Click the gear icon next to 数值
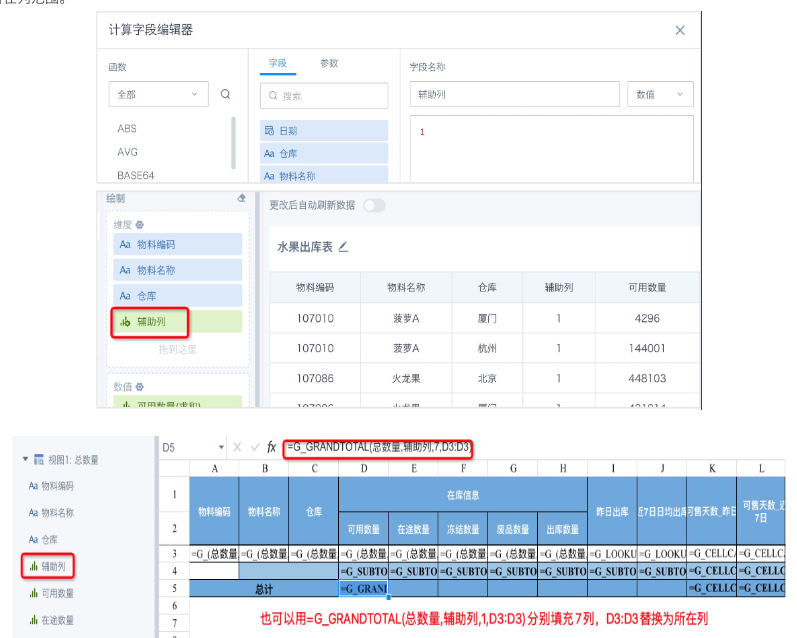797x638 pixels. tap(139, 387)
